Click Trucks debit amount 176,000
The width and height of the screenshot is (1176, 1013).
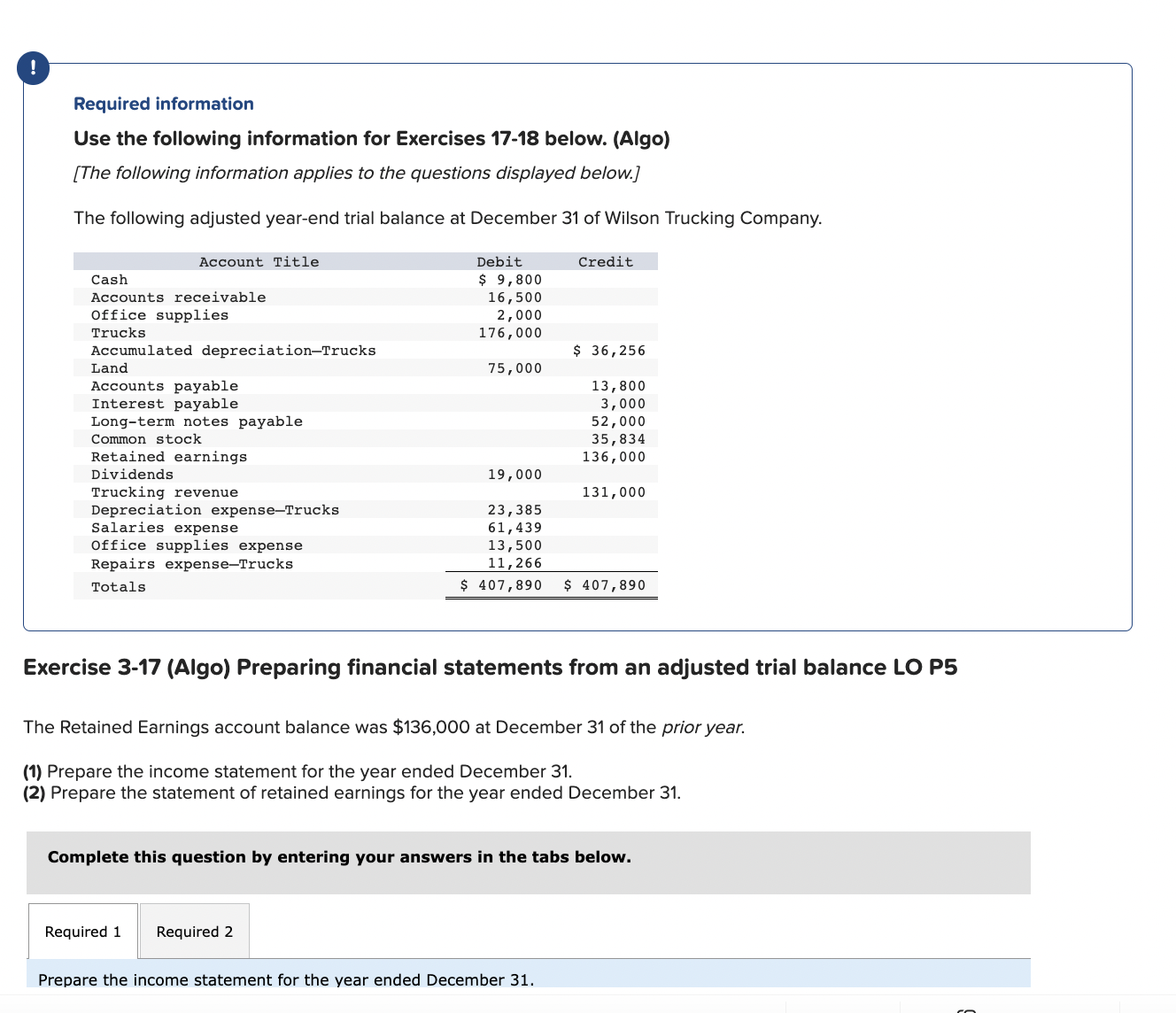coord(510,333)
